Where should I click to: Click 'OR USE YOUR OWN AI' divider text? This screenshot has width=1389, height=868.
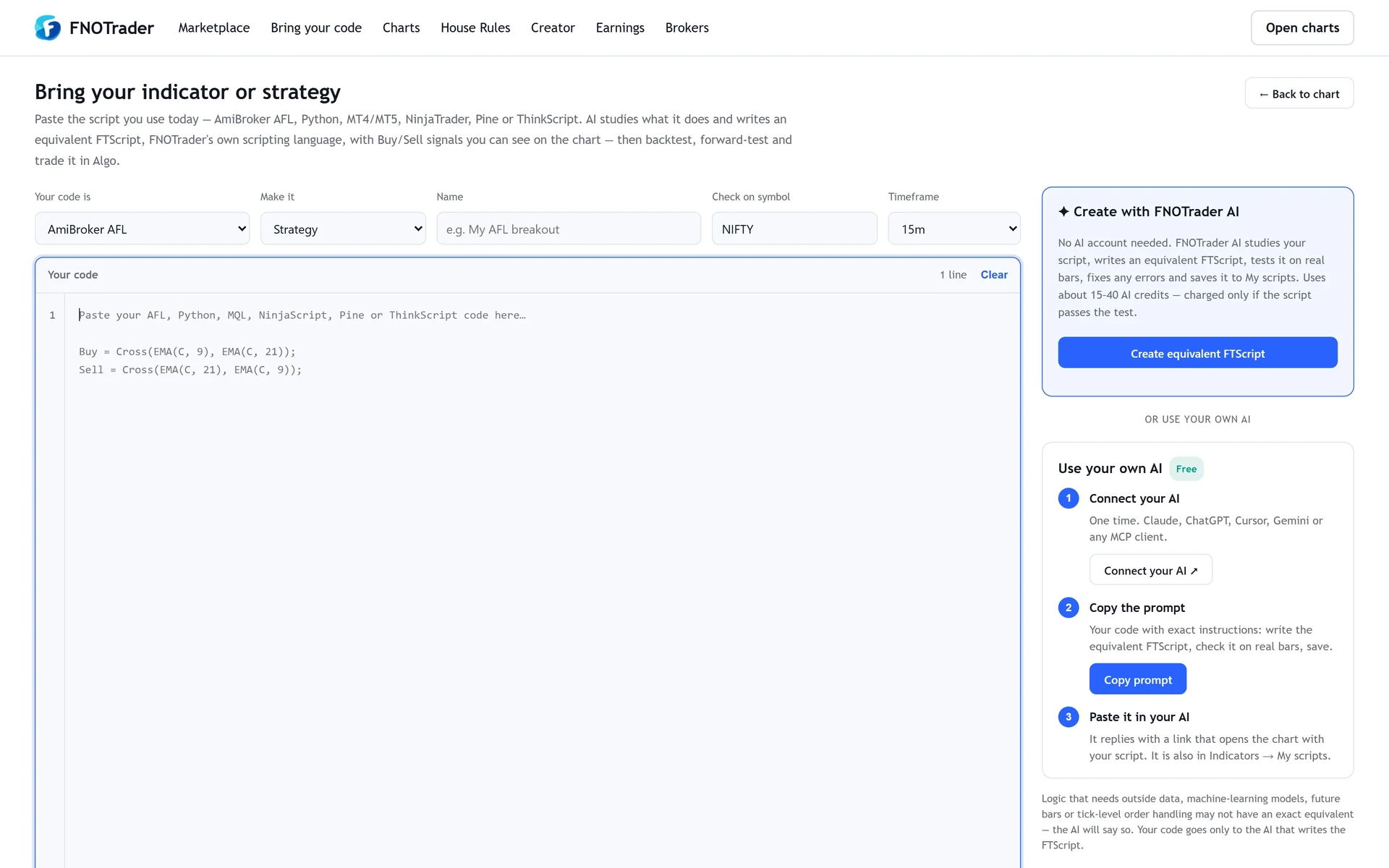(1197, 420)
